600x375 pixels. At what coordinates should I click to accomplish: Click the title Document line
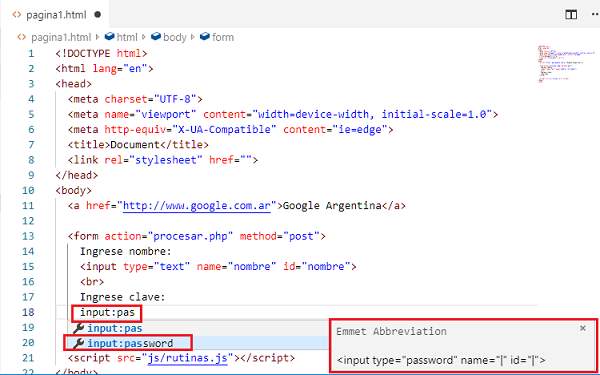pyautogui.click(x=138, y=145)
